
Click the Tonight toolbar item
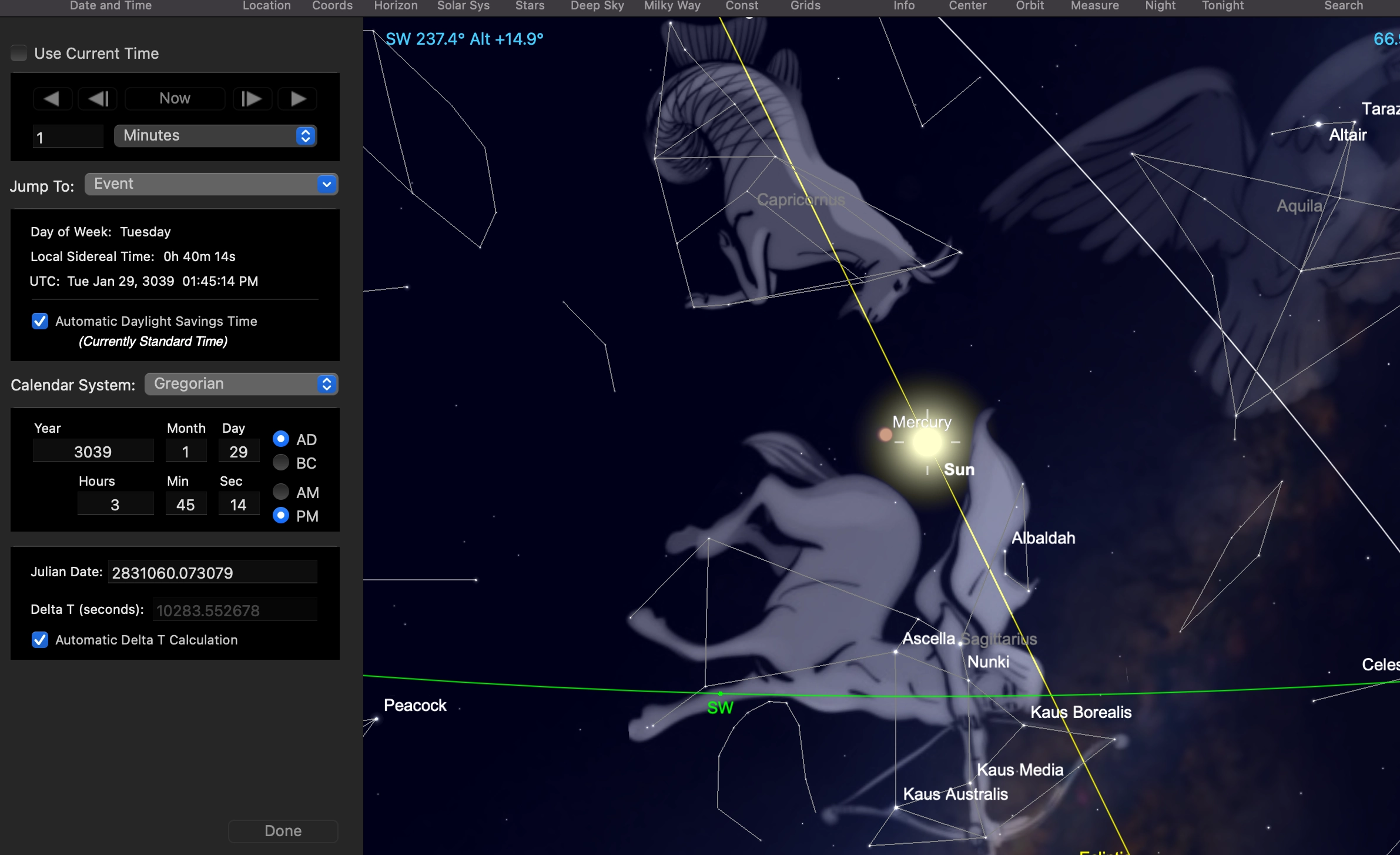(x=1223, y=6)
